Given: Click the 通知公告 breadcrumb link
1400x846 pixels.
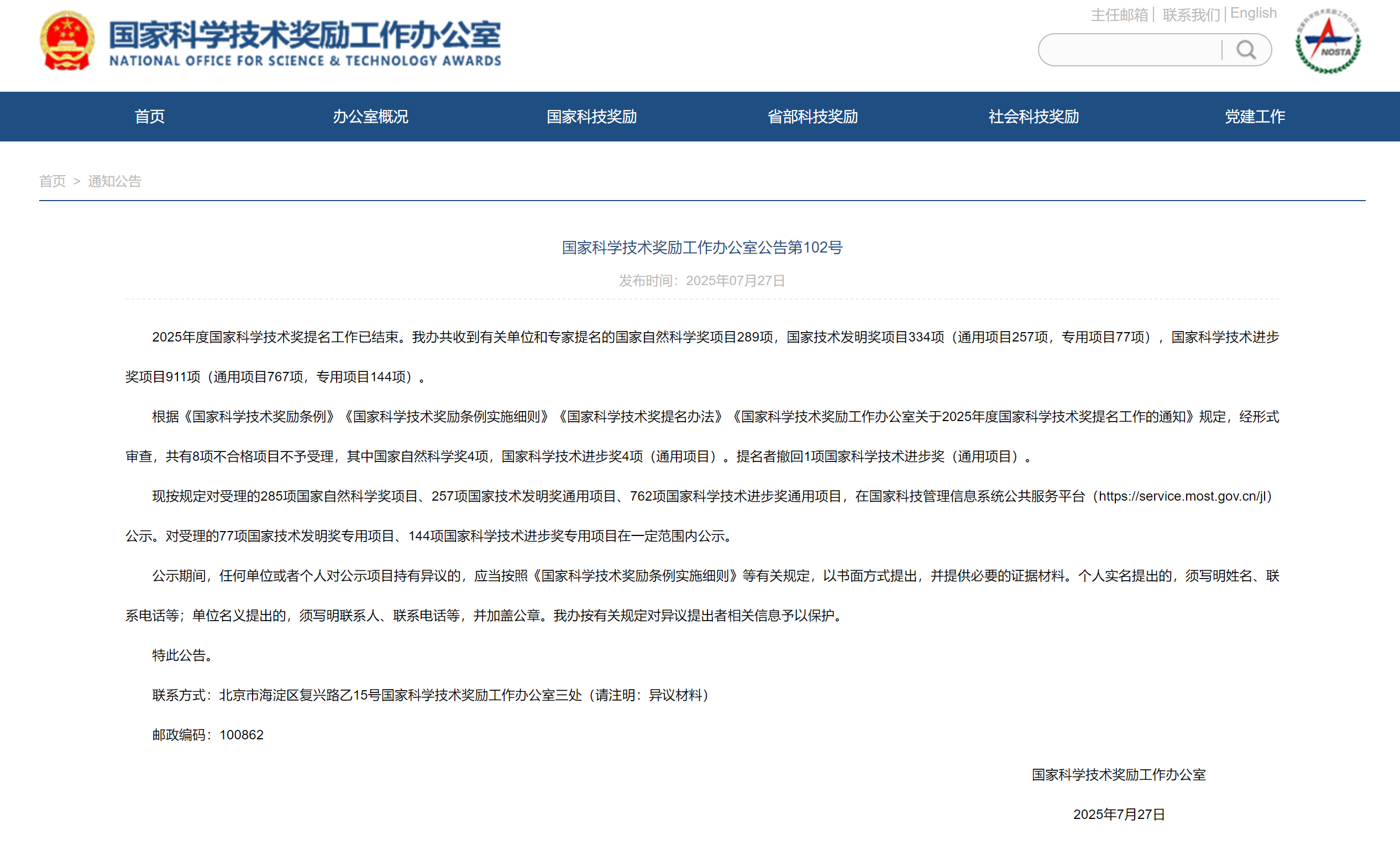Looking at the screenshot, I should tap(114, 181).
